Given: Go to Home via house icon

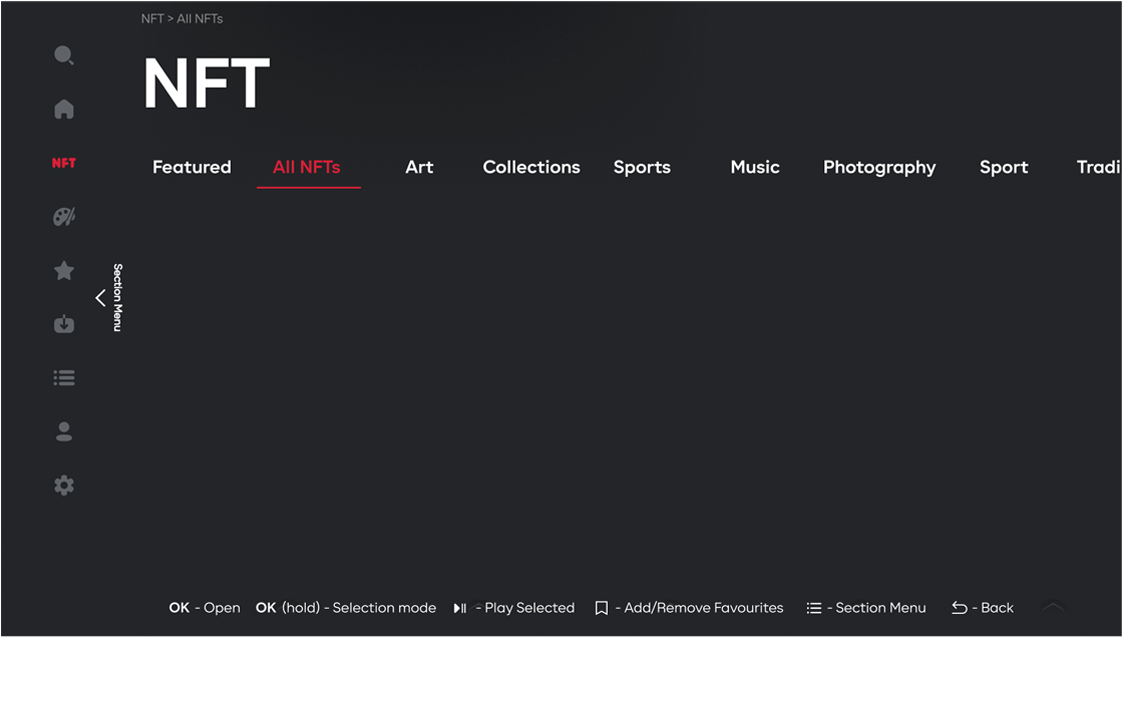Looking at the screenshot, I should pyautogui.click(x=64, y=109).
